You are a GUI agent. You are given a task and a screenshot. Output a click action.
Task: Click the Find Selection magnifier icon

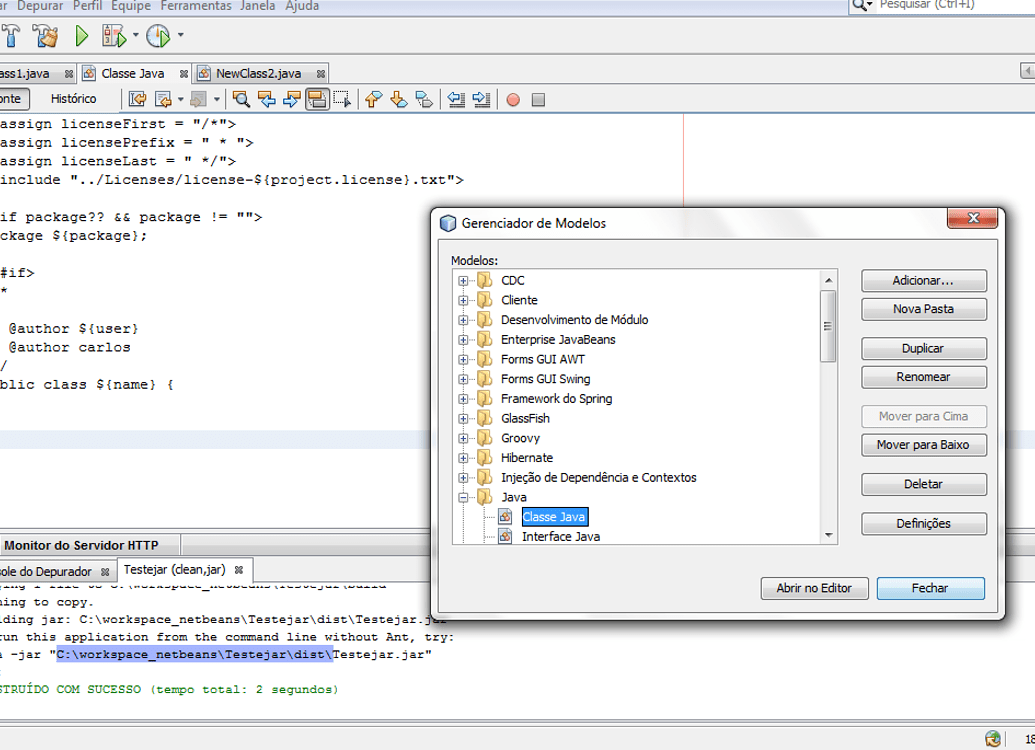tap(241, 100)
